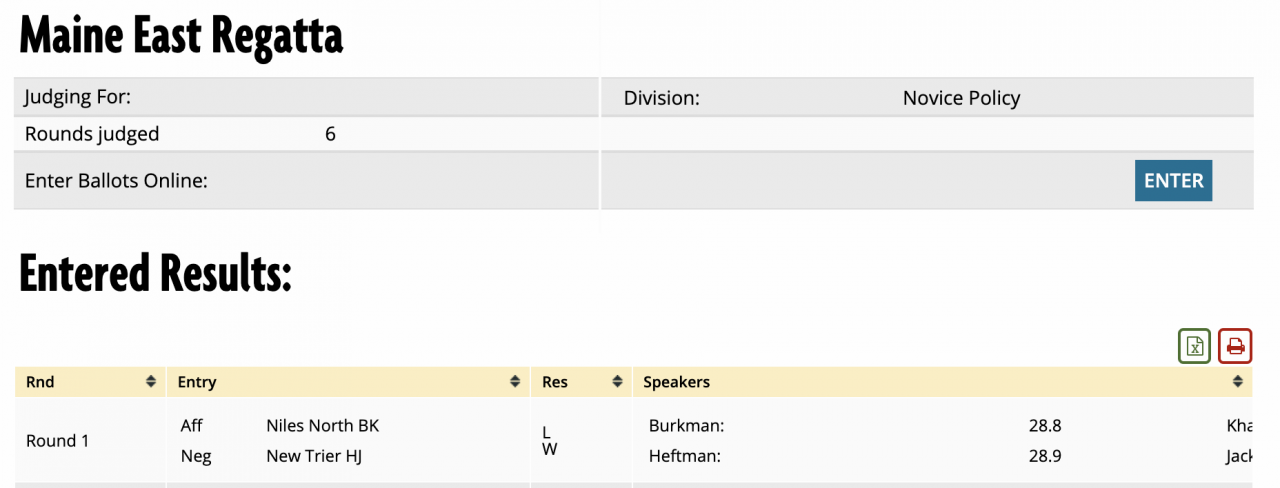
Task: Click the Rounds judged count 6
Action: 330,134
